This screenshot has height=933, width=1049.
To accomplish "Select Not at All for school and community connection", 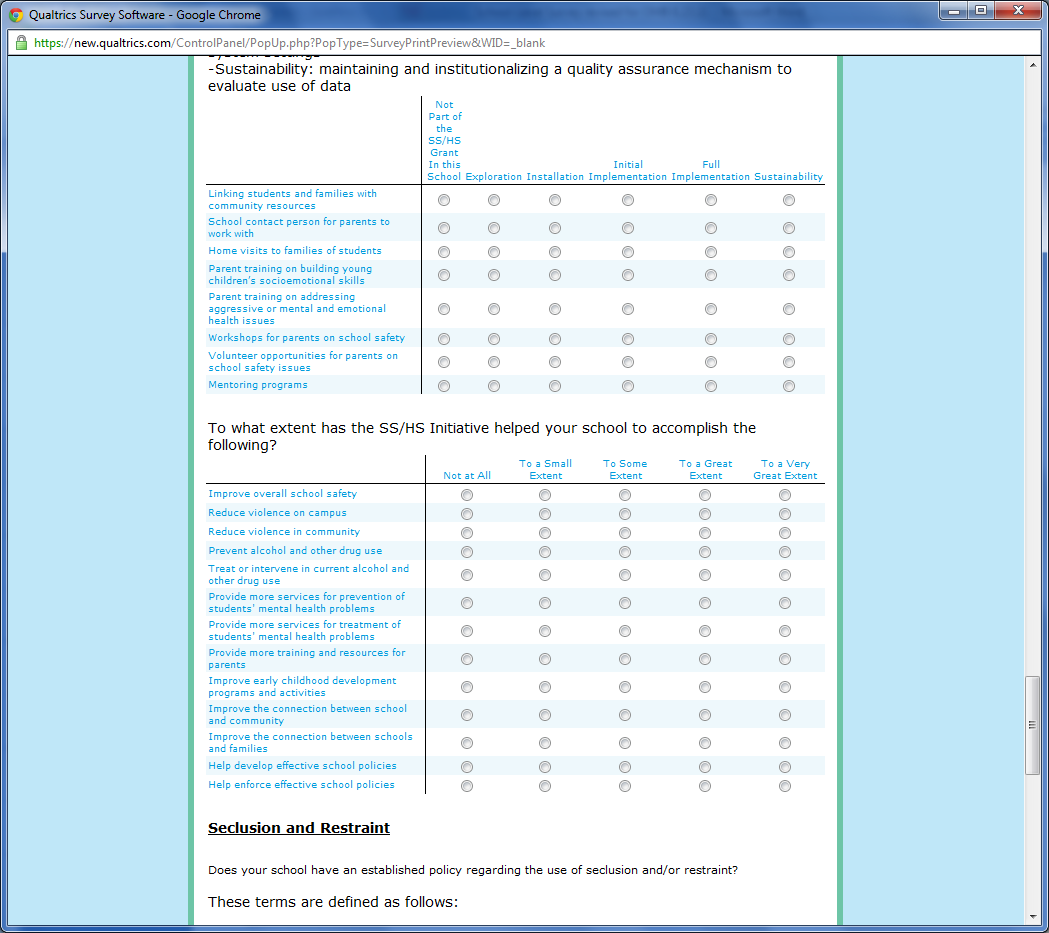I will 467,716.
